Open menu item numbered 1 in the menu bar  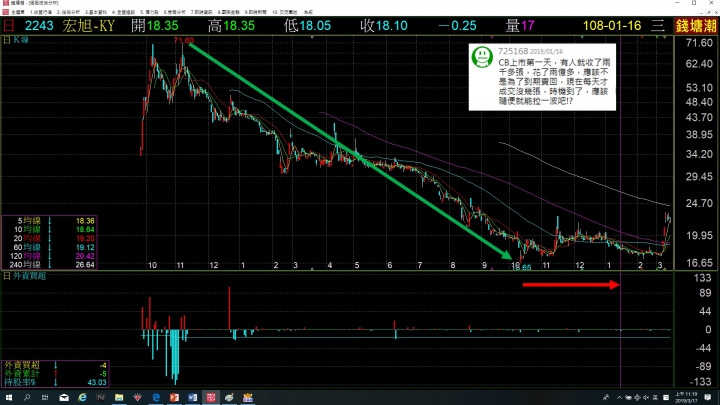tap(41, 12)
